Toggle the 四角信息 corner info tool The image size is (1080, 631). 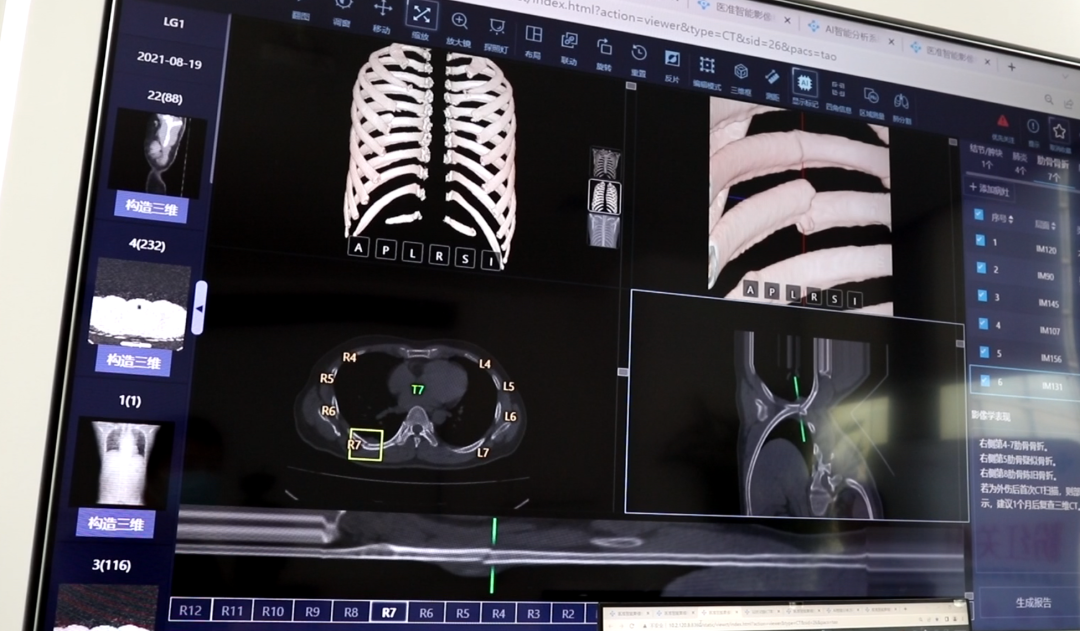coord(838,95)
